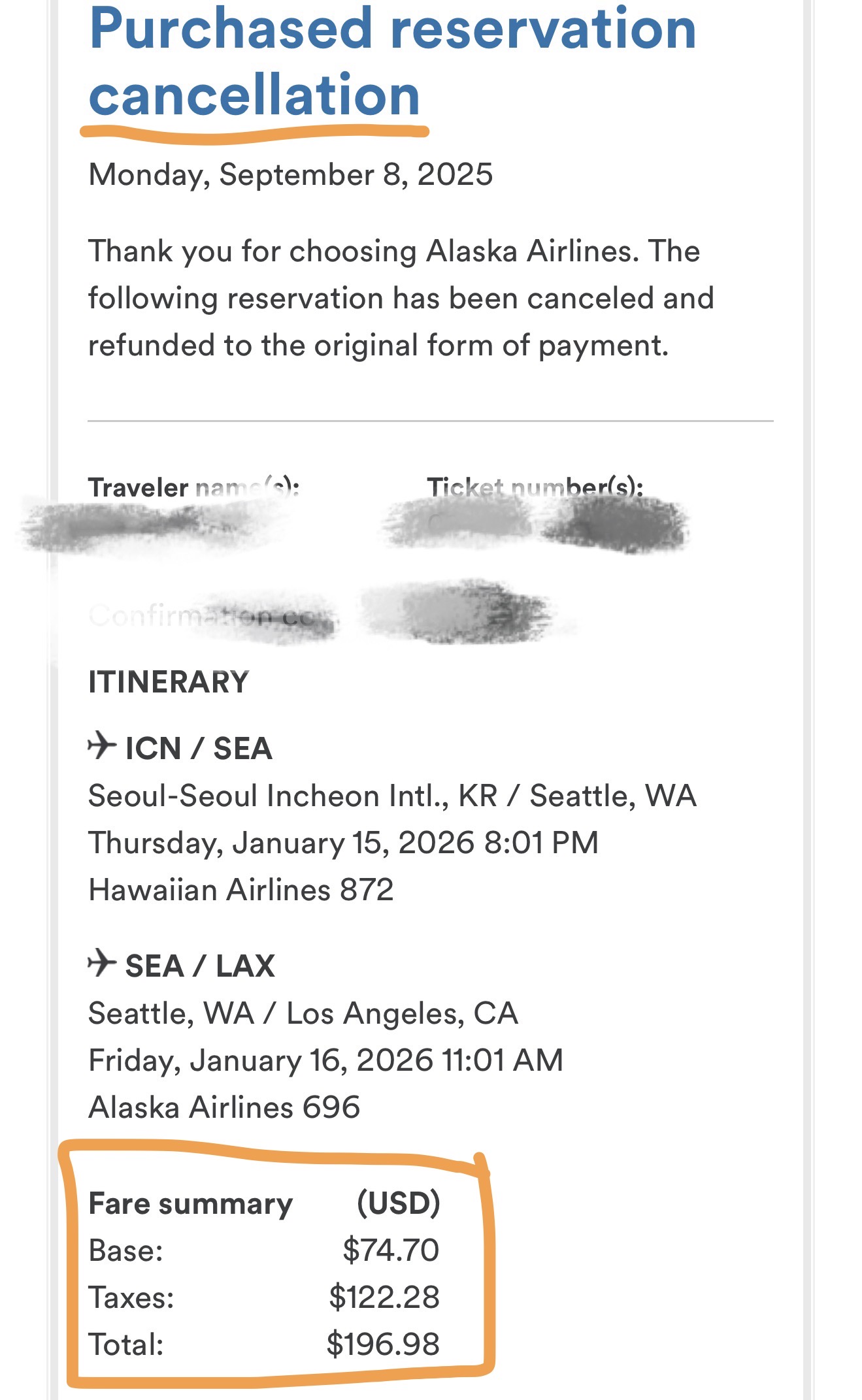Image resolution: width=862 pixels, height=1400 pixels.
Task: Click the Thursday, January 15, 2026 departure time
Action: [343, 843]
